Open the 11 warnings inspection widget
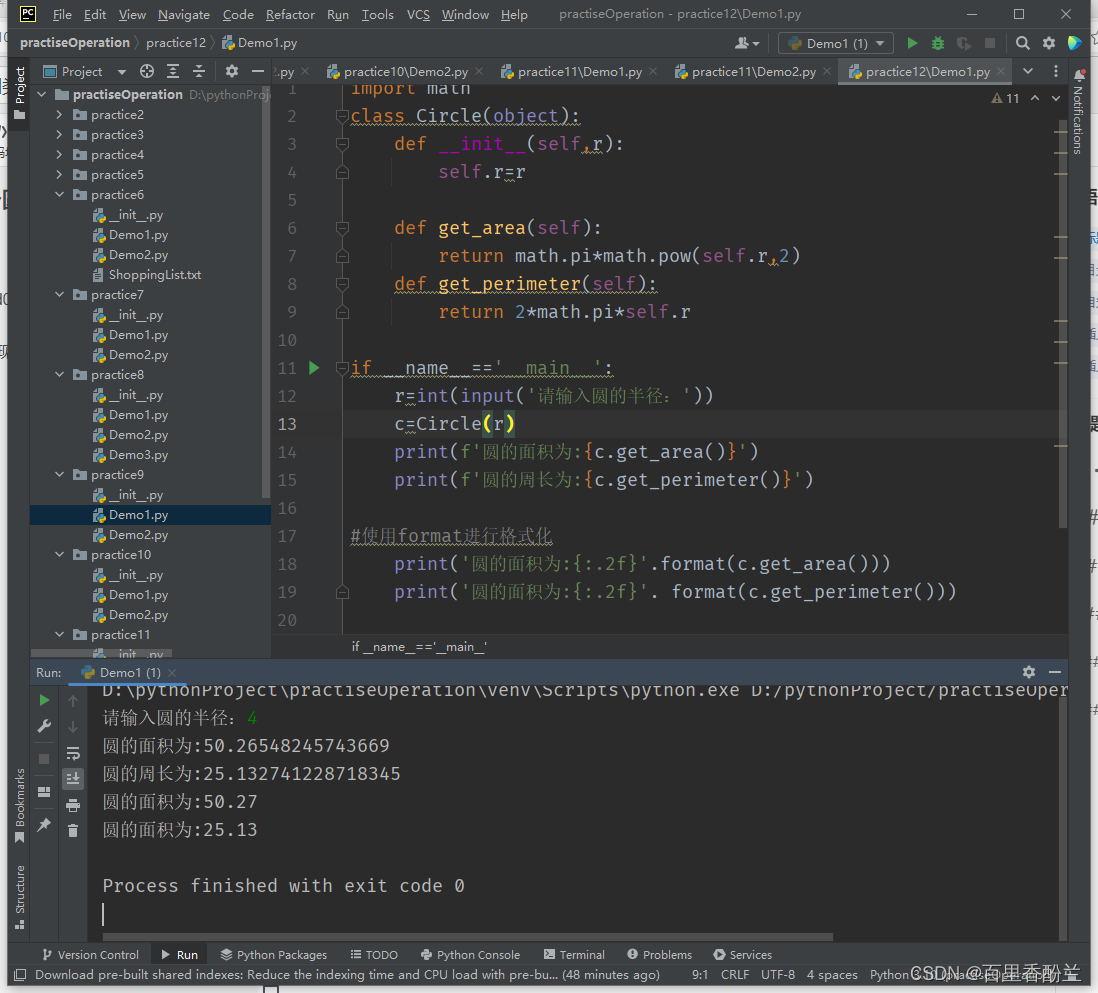 [x=1006, y=99]
